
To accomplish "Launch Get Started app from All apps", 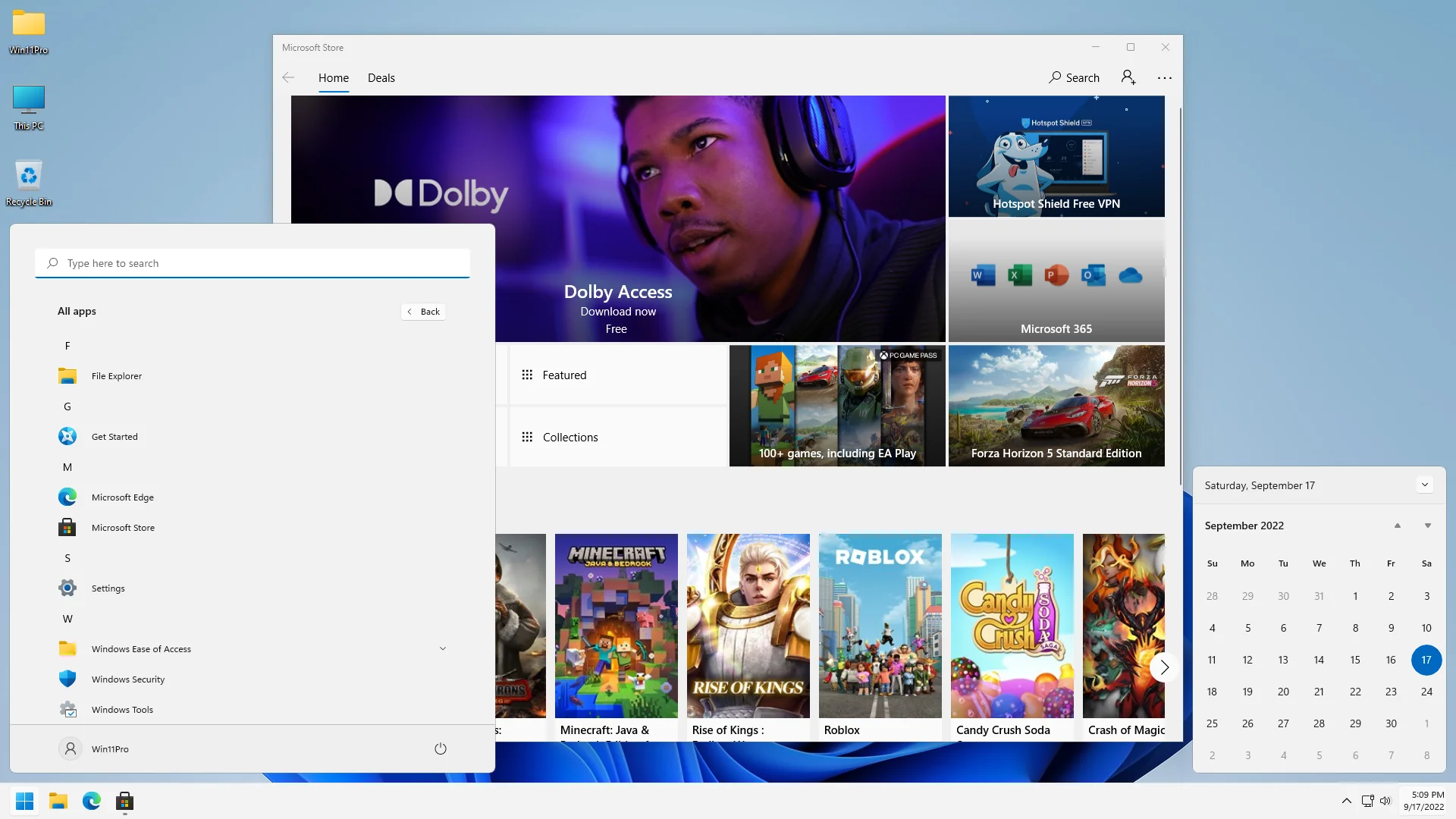I will [114, 437].
